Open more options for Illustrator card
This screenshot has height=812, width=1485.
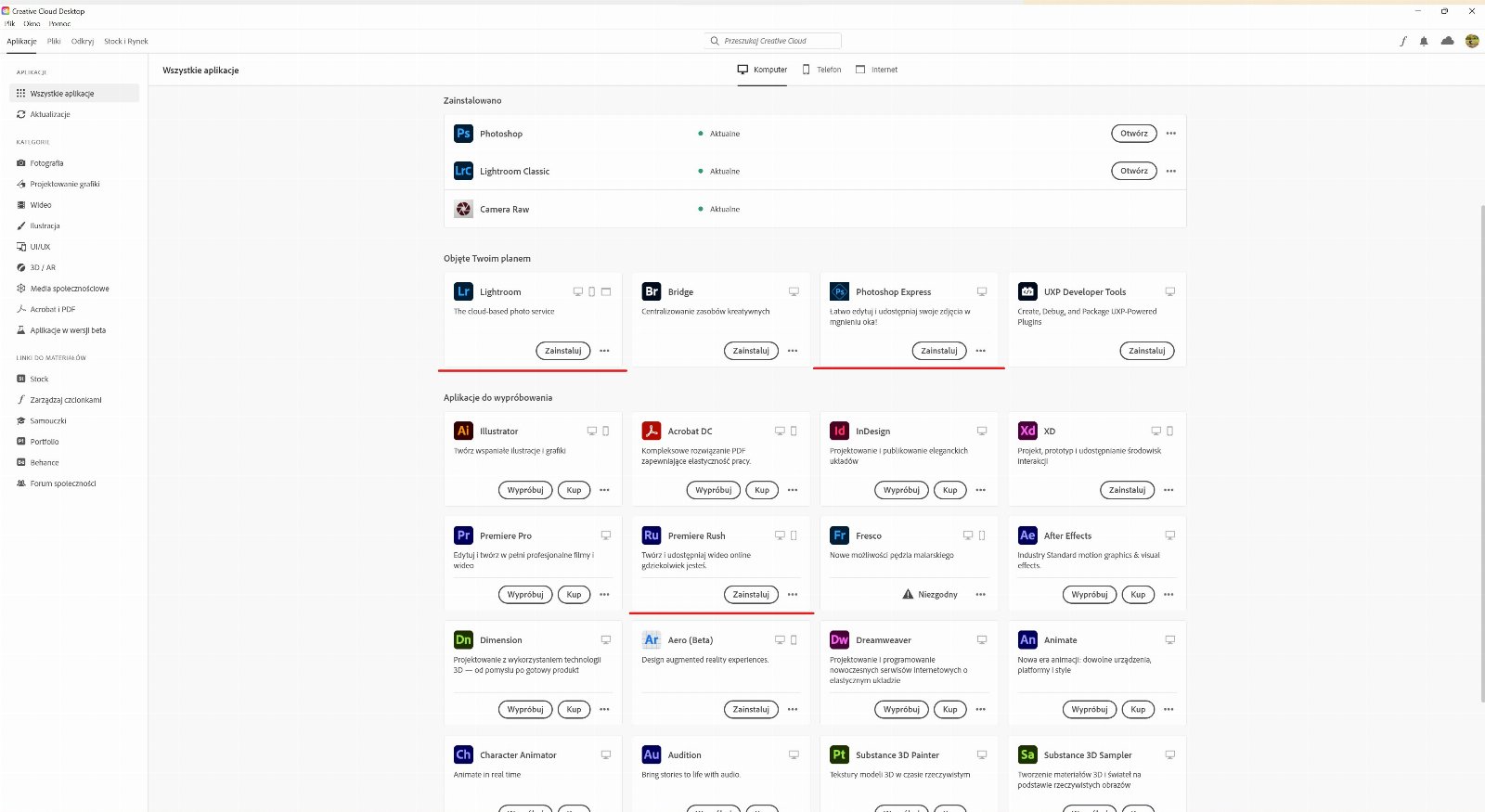pyautogui.click(x=604, y=490)
